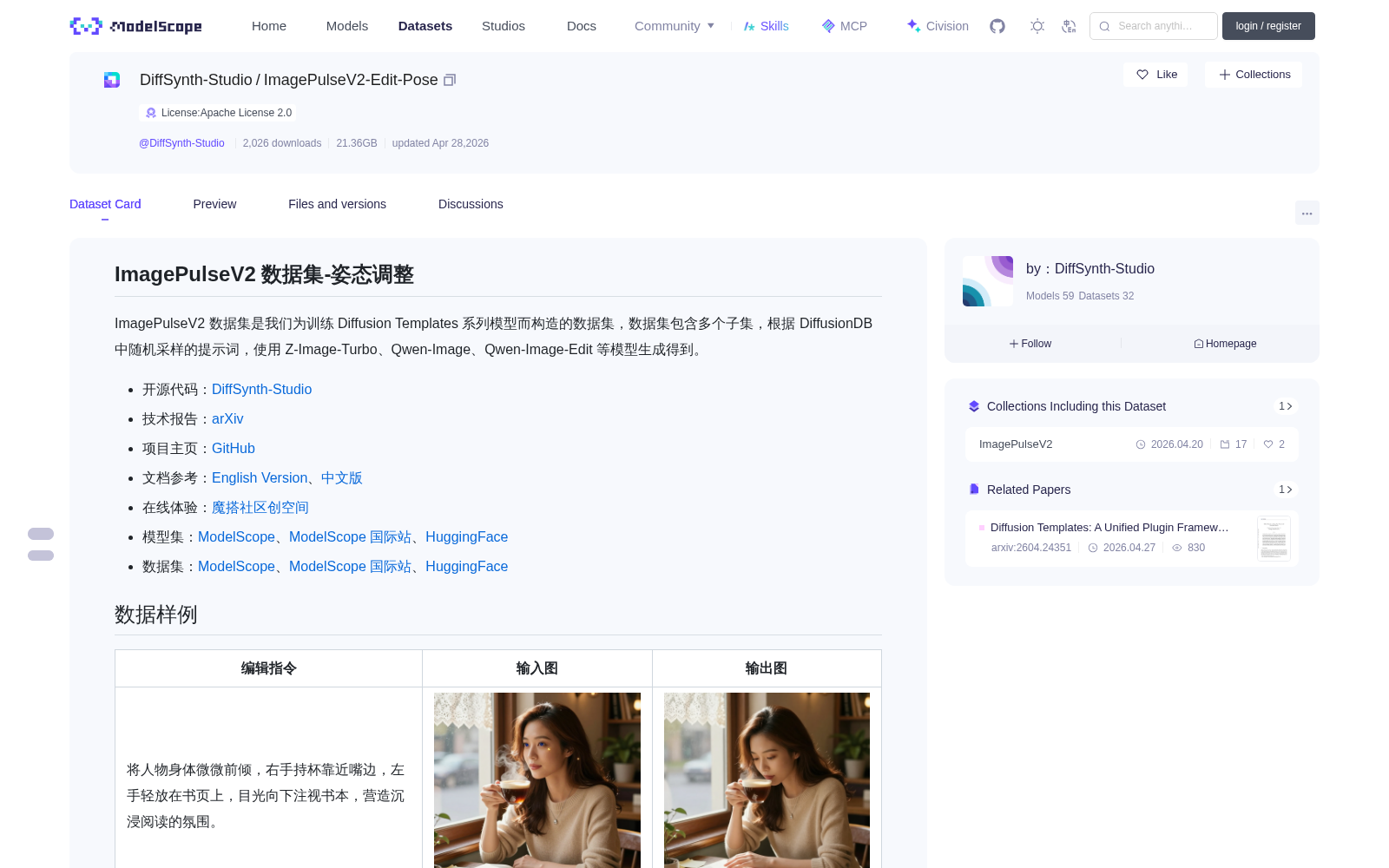Open the 魔搭社区创空间 demo link
Image resolution: width=1389 pixels, height=868 pixels.
[260, 508]
